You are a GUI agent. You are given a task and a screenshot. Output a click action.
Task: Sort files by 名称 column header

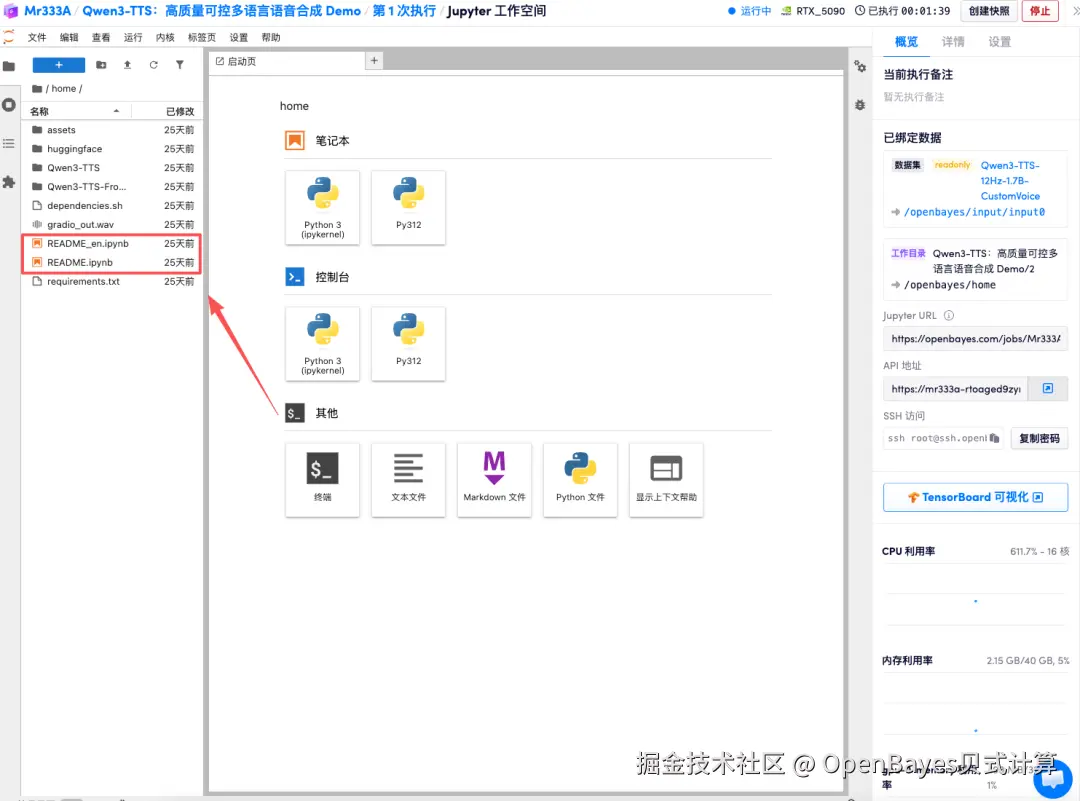75,111
